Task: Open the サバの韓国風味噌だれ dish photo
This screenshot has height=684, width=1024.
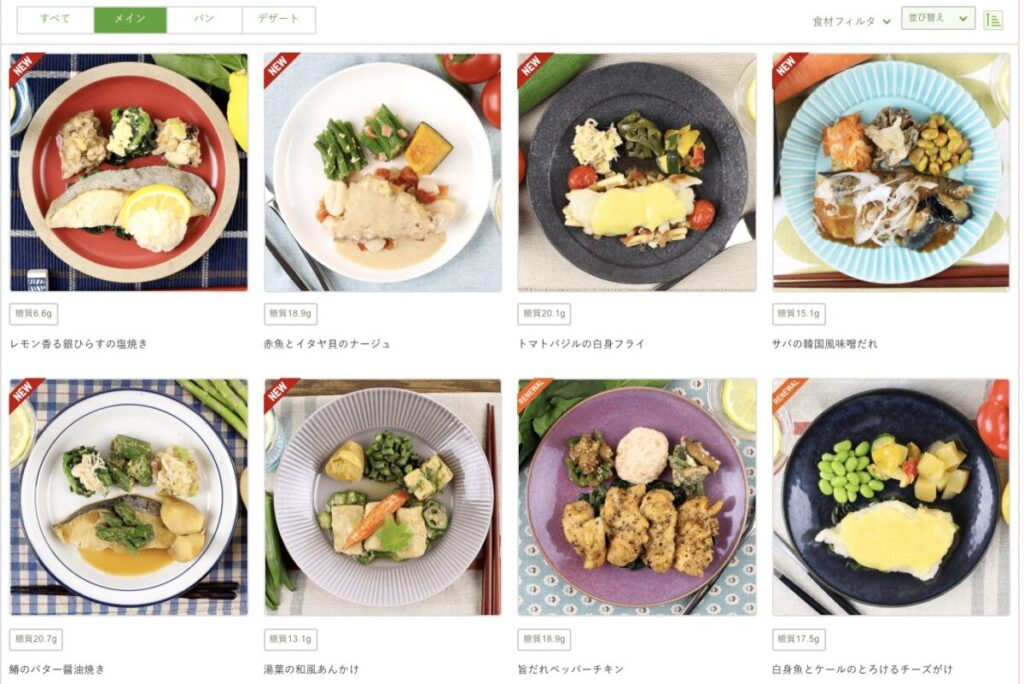Action: click(891, 172)
